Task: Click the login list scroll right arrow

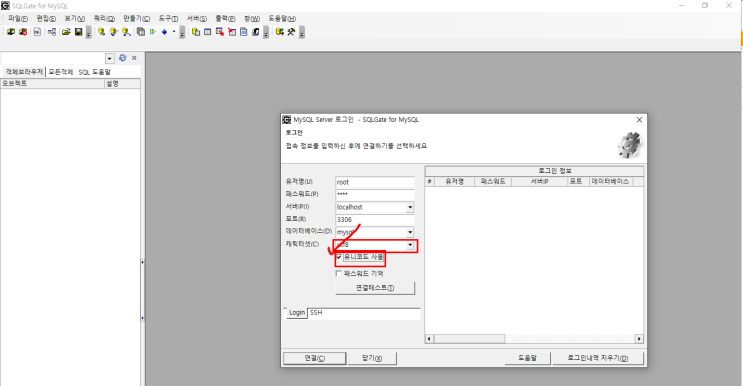Action: [639, 339]
